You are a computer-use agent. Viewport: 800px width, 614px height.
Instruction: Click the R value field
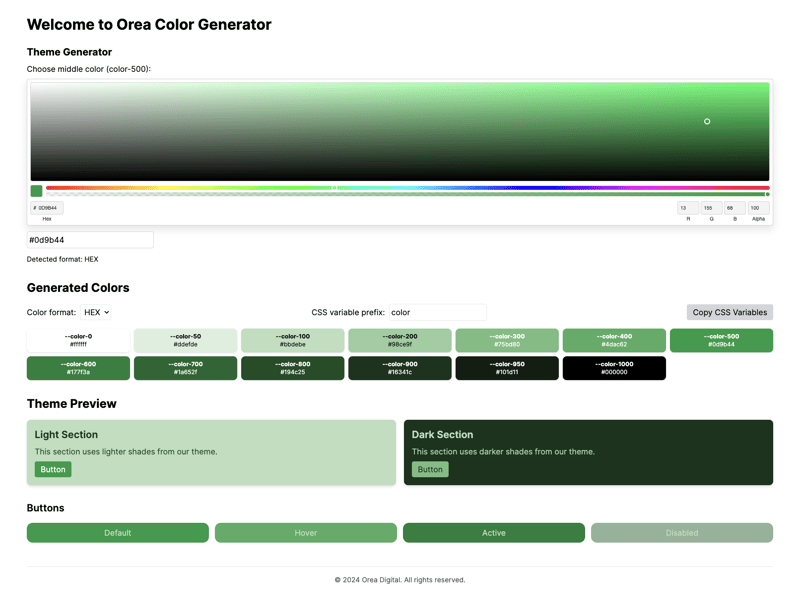coord(688,208)
